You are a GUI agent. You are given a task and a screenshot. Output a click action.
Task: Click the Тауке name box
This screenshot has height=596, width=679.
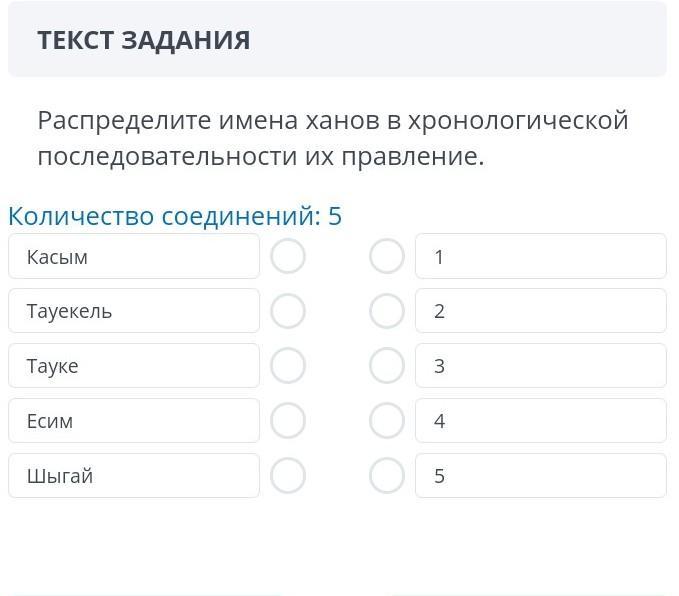(134, 366)
